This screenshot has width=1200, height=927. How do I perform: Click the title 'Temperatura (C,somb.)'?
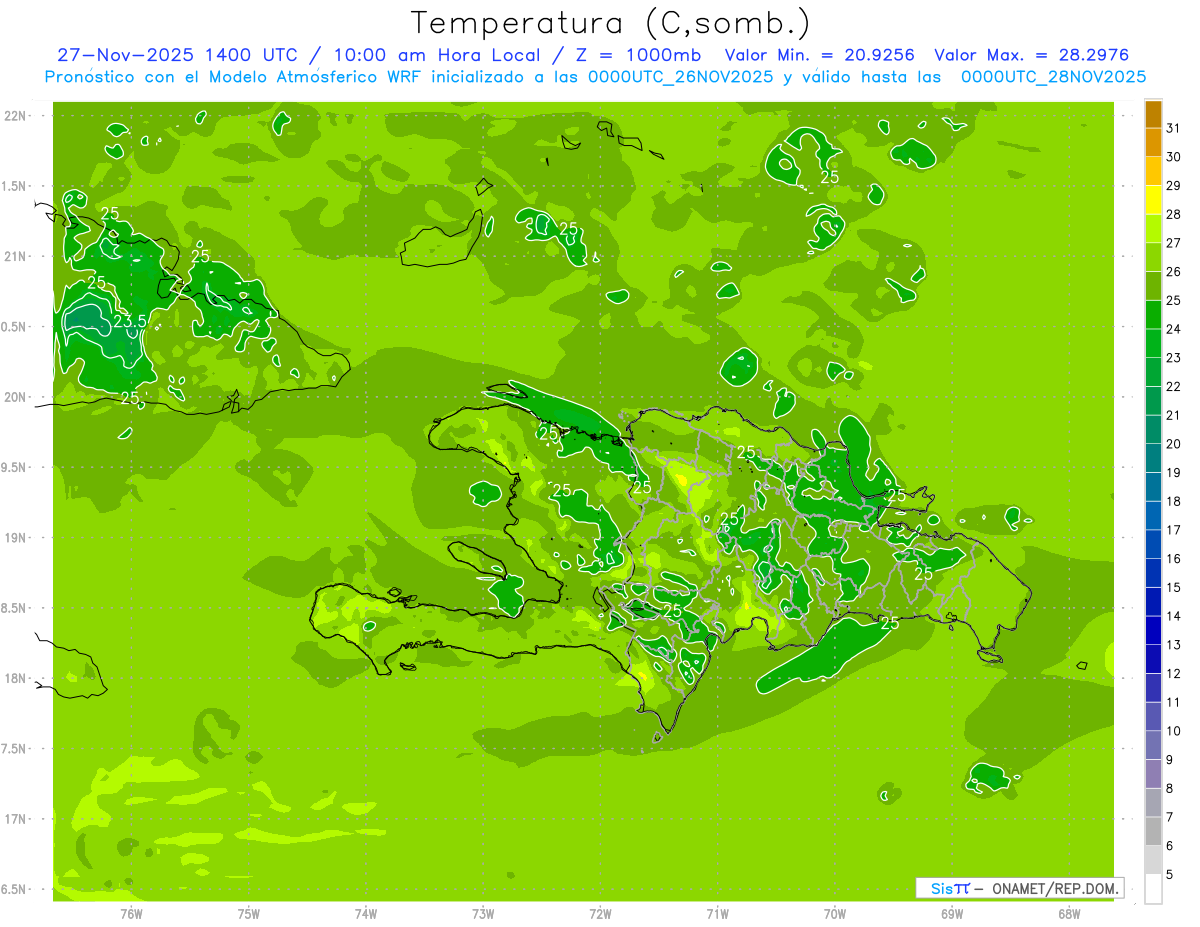point(610,23)
